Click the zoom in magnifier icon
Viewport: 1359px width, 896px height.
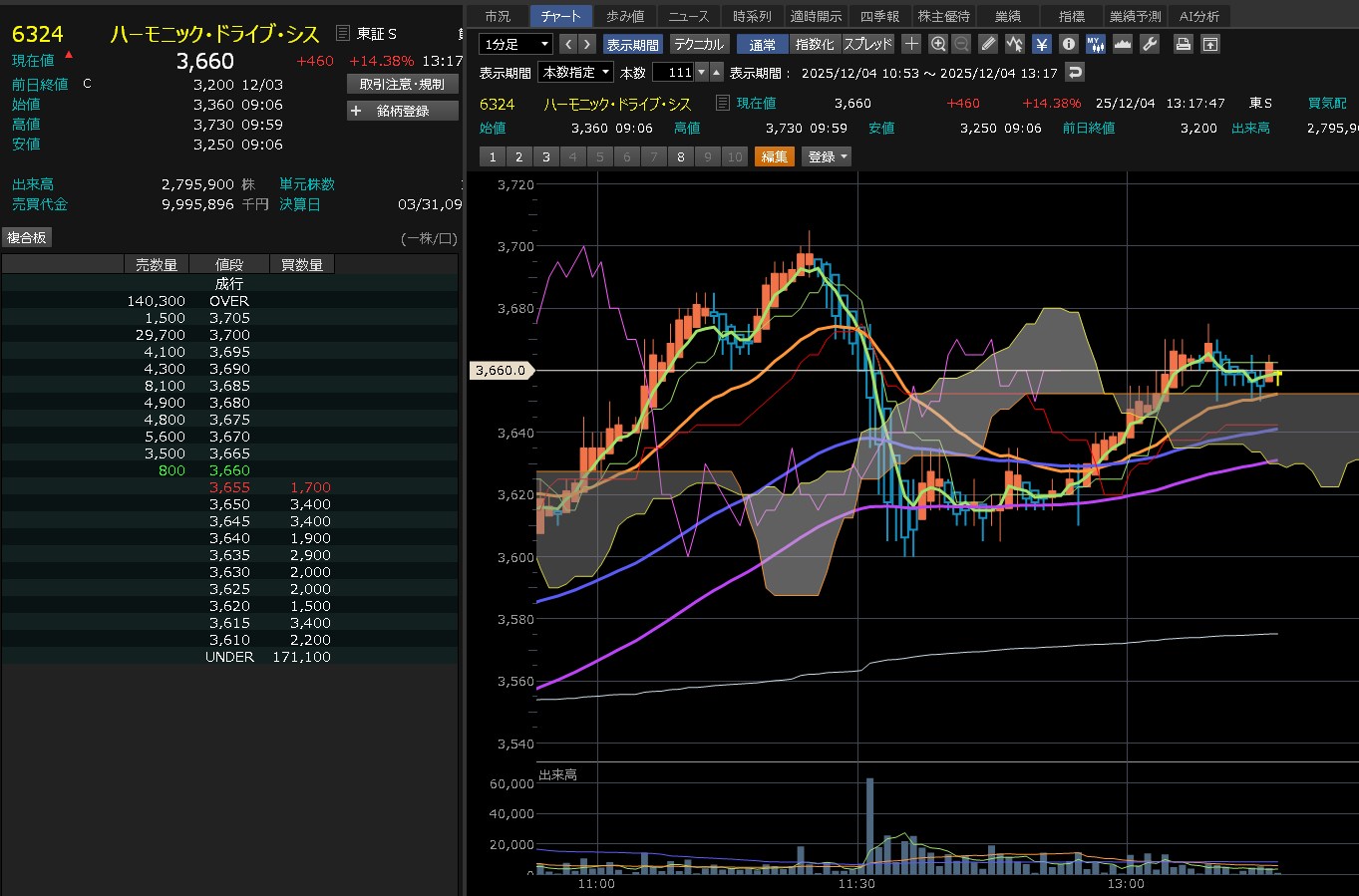tap(938, 44)
